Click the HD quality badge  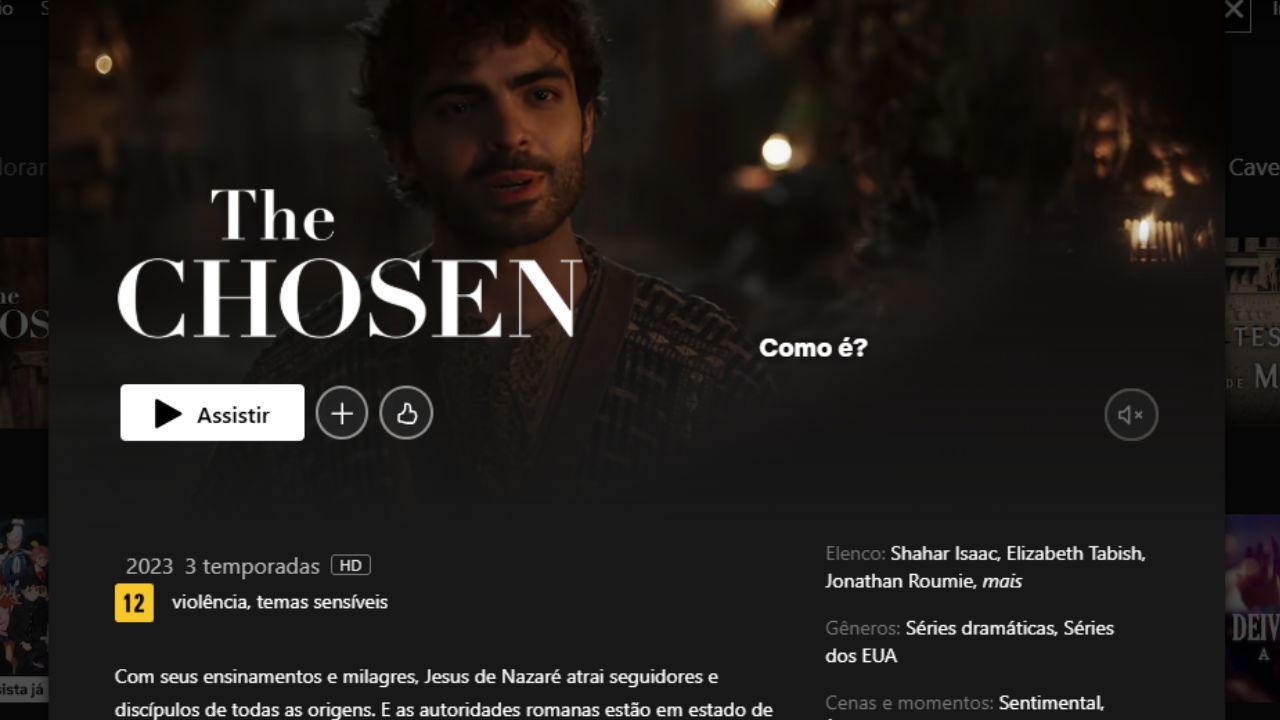[350, 565]
